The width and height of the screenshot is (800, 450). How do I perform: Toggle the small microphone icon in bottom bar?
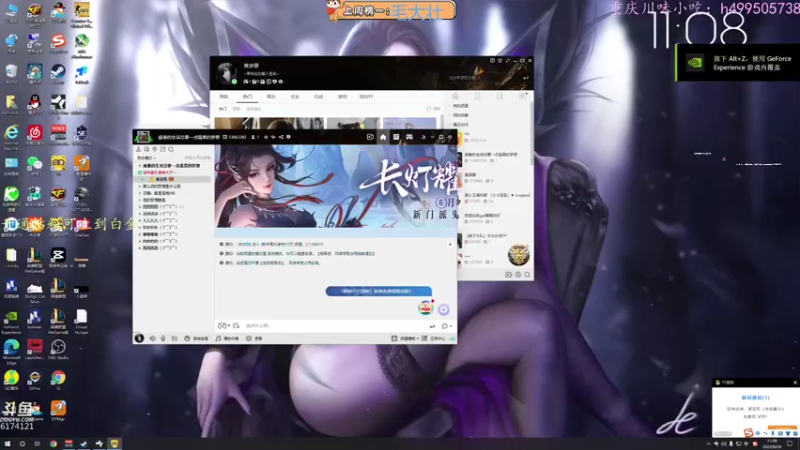[163, 338]
